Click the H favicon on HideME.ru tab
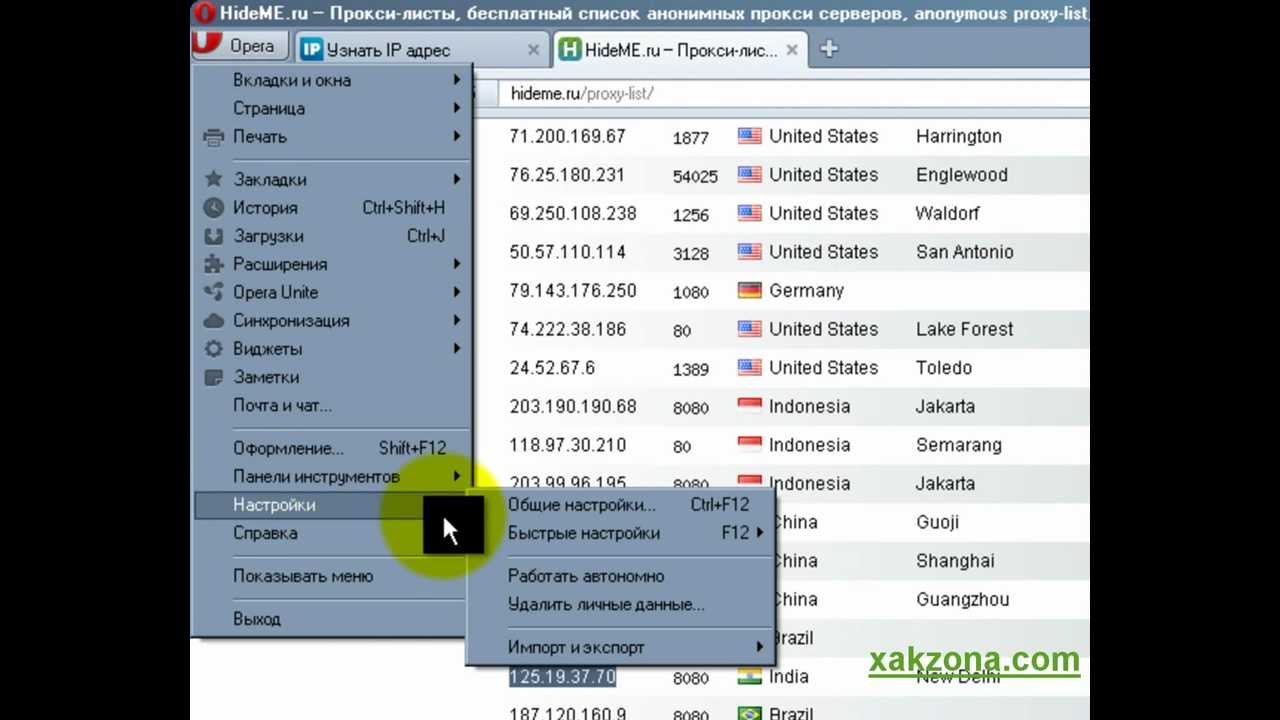This screenshot has height=720, width=1280. point(570,49)
